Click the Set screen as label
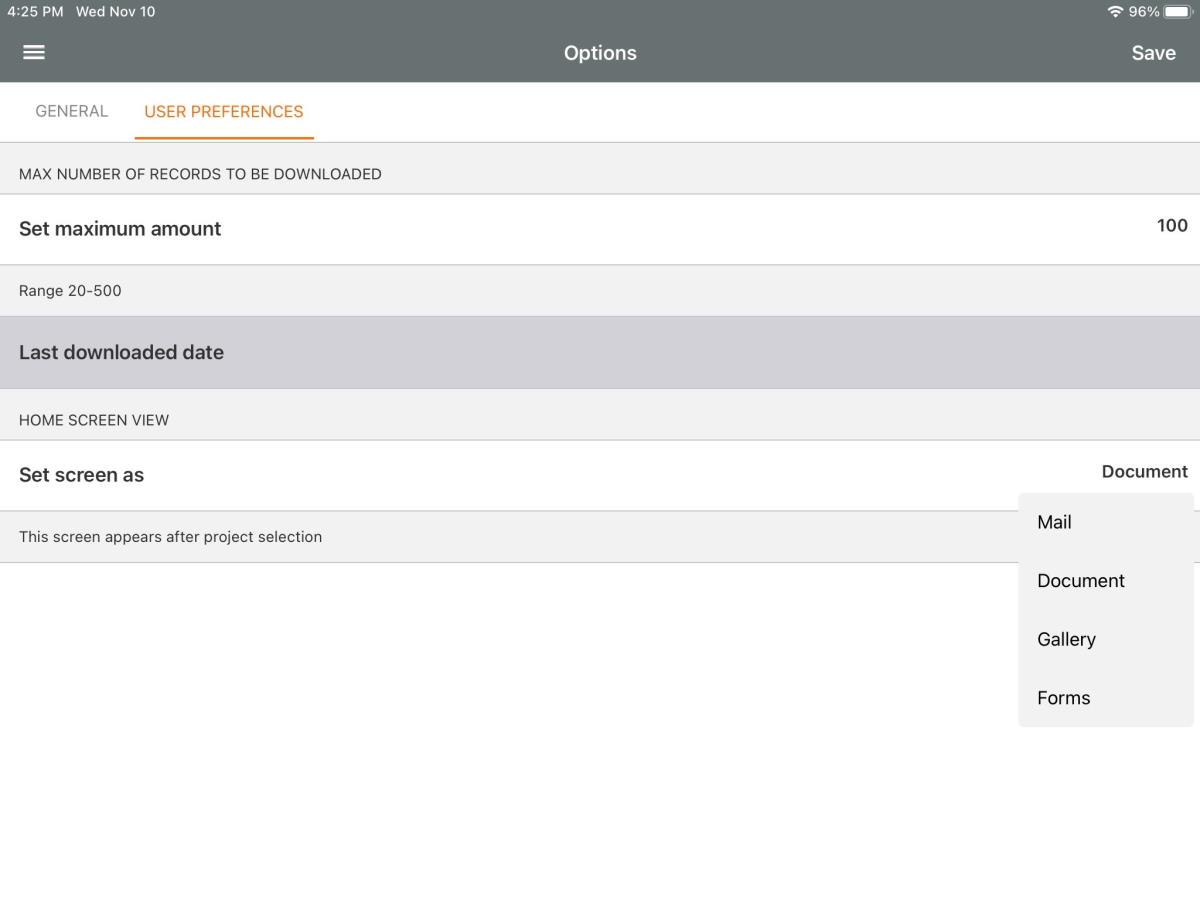The image size is (1200, 900). 81,475
